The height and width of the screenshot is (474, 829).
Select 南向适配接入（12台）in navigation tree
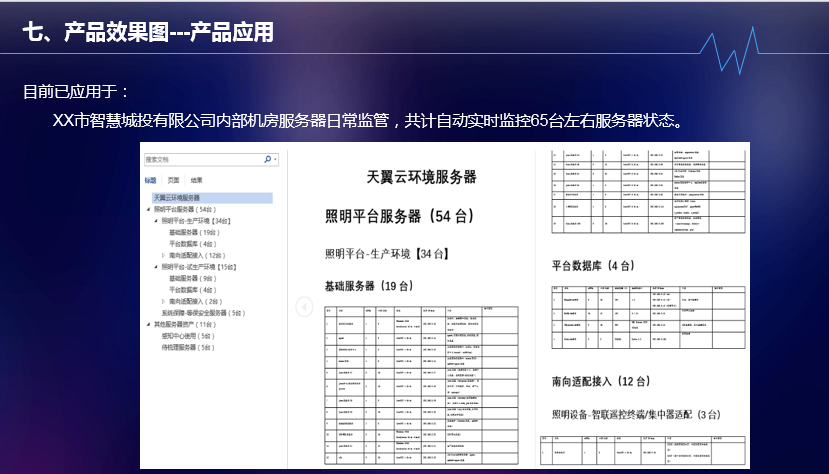tap(197, 255)
